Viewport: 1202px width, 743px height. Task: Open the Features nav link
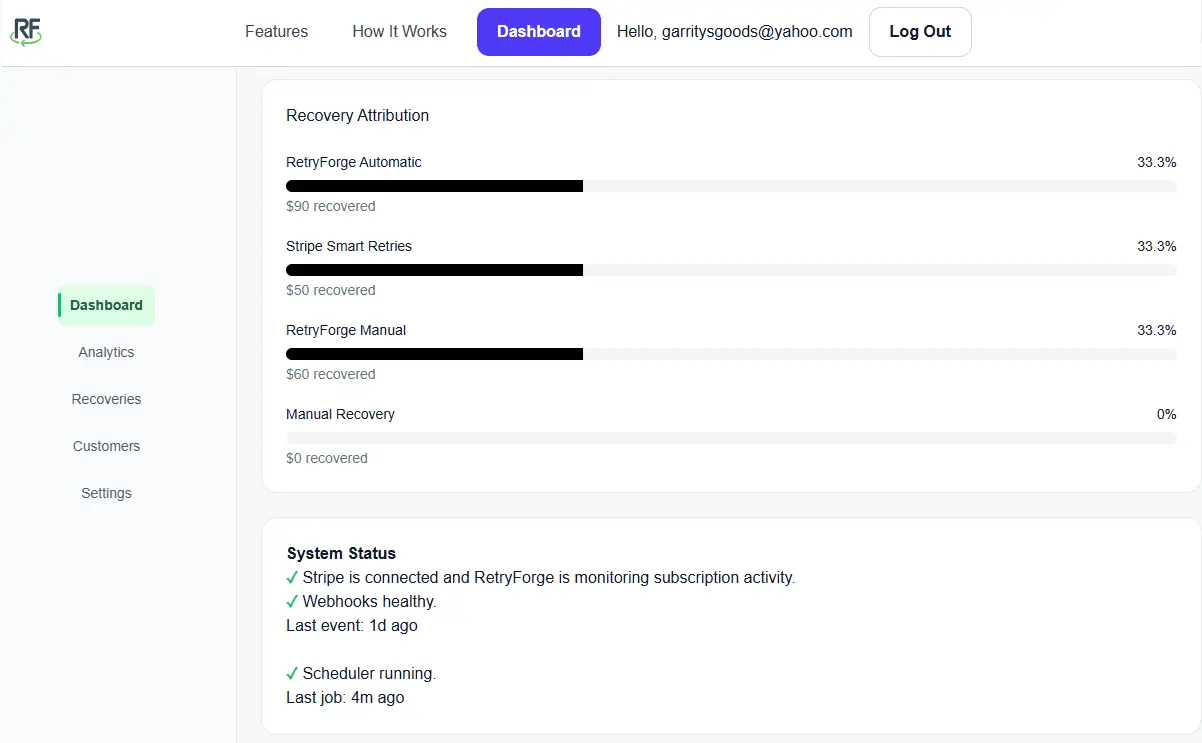[276, 32]
